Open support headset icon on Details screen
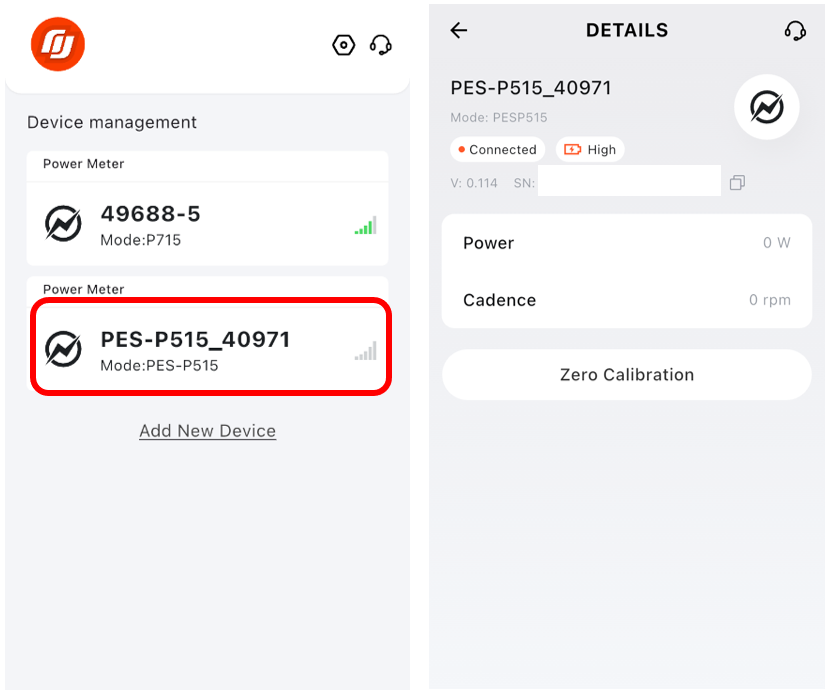Screen dimensions: 831x697 [795, 31]
